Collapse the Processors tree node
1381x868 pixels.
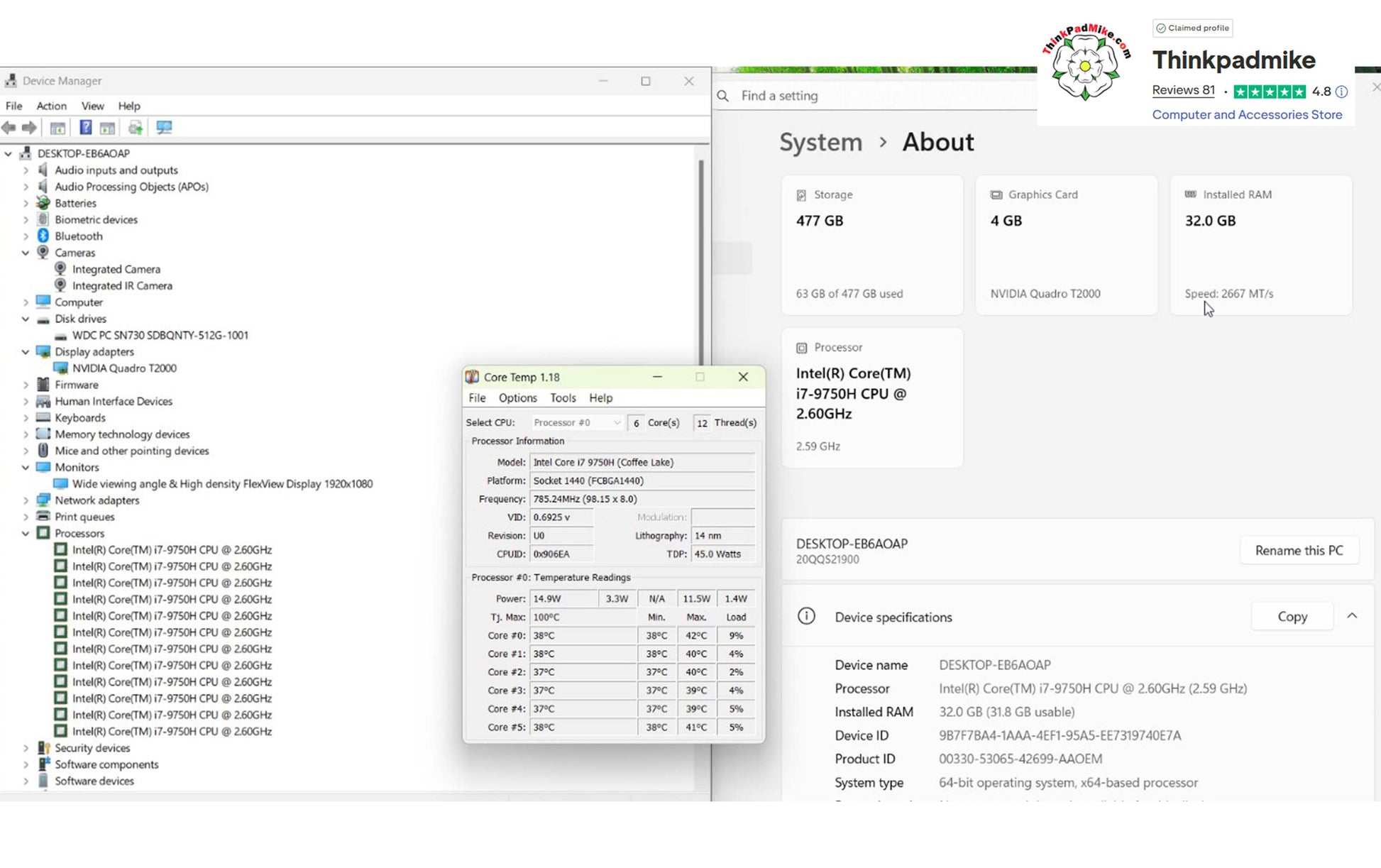click(26, 533)
